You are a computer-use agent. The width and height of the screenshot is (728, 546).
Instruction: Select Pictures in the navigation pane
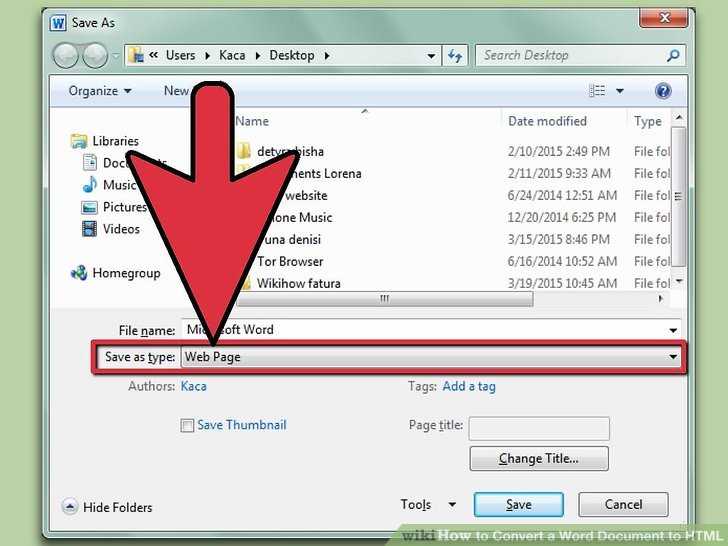[114, 207]
